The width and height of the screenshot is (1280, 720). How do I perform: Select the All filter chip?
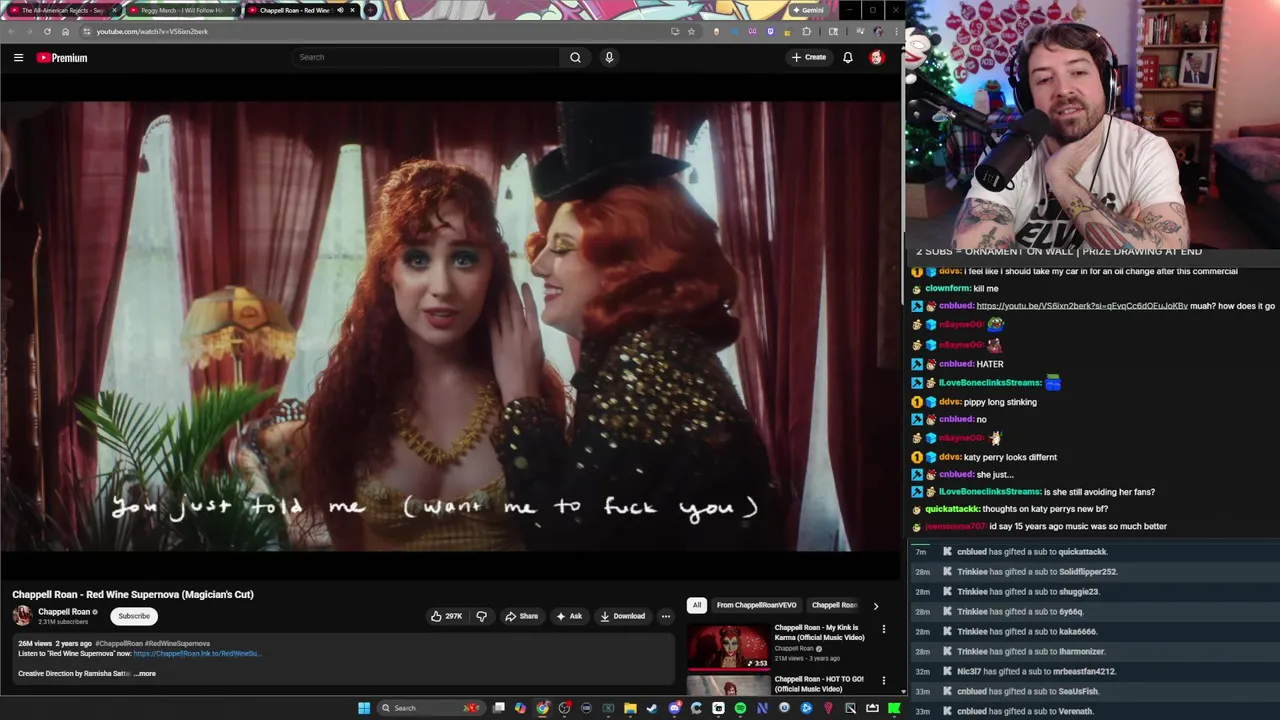pyautogui.click(x=696, y=605)
